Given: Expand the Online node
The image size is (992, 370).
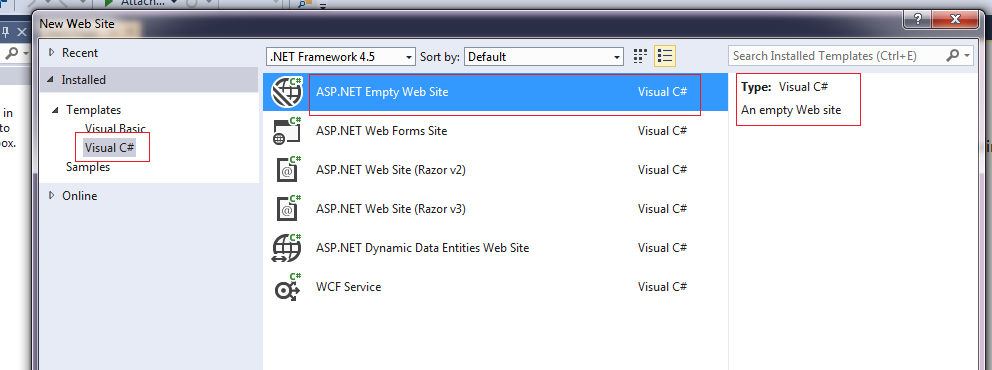Looking at the screenshot, I should pyautogui.click(x=52, y=195).
